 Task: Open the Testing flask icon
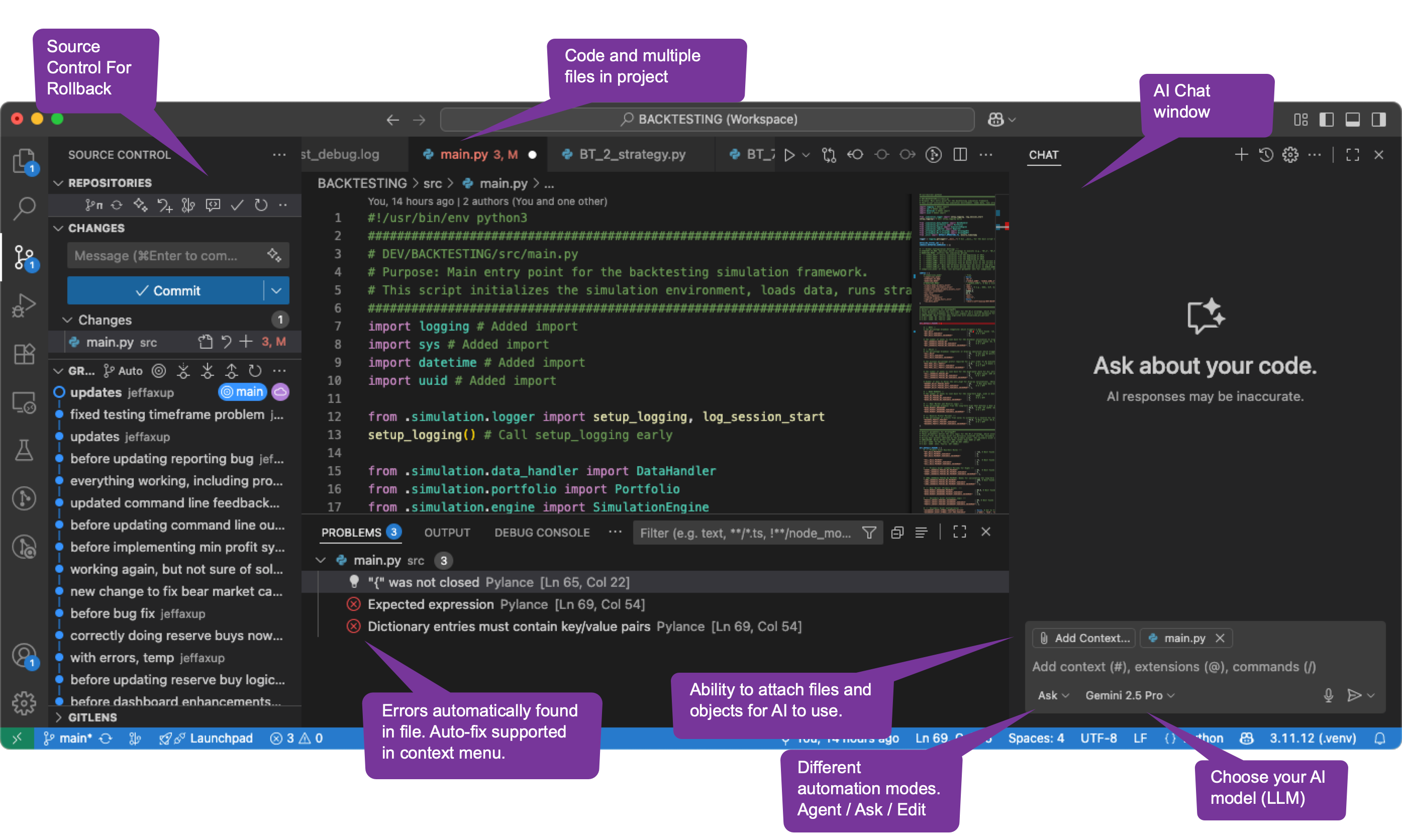click(24, 451)
